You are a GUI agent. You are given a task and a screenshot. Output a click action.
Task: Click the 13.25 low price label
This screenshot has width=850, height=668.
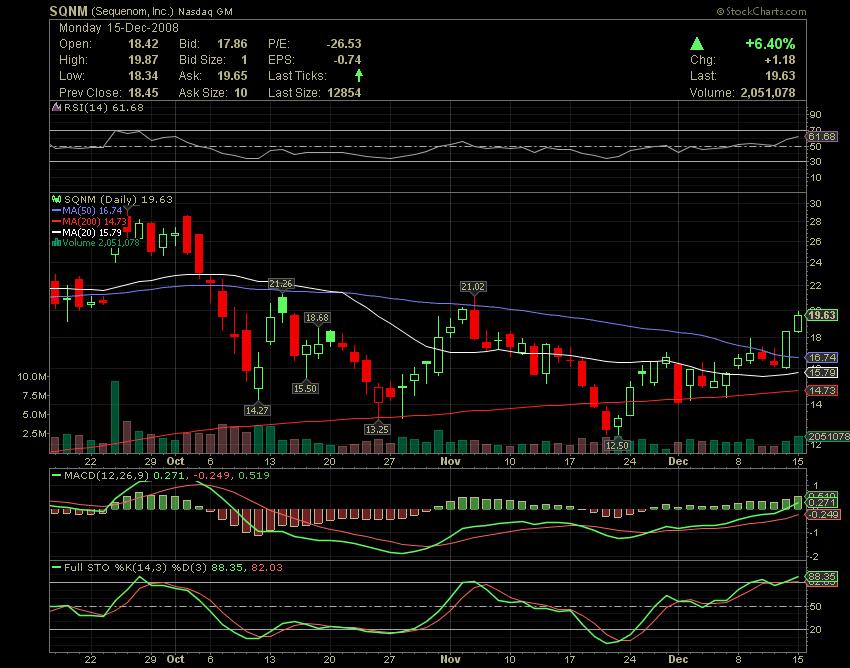point(377,429)
